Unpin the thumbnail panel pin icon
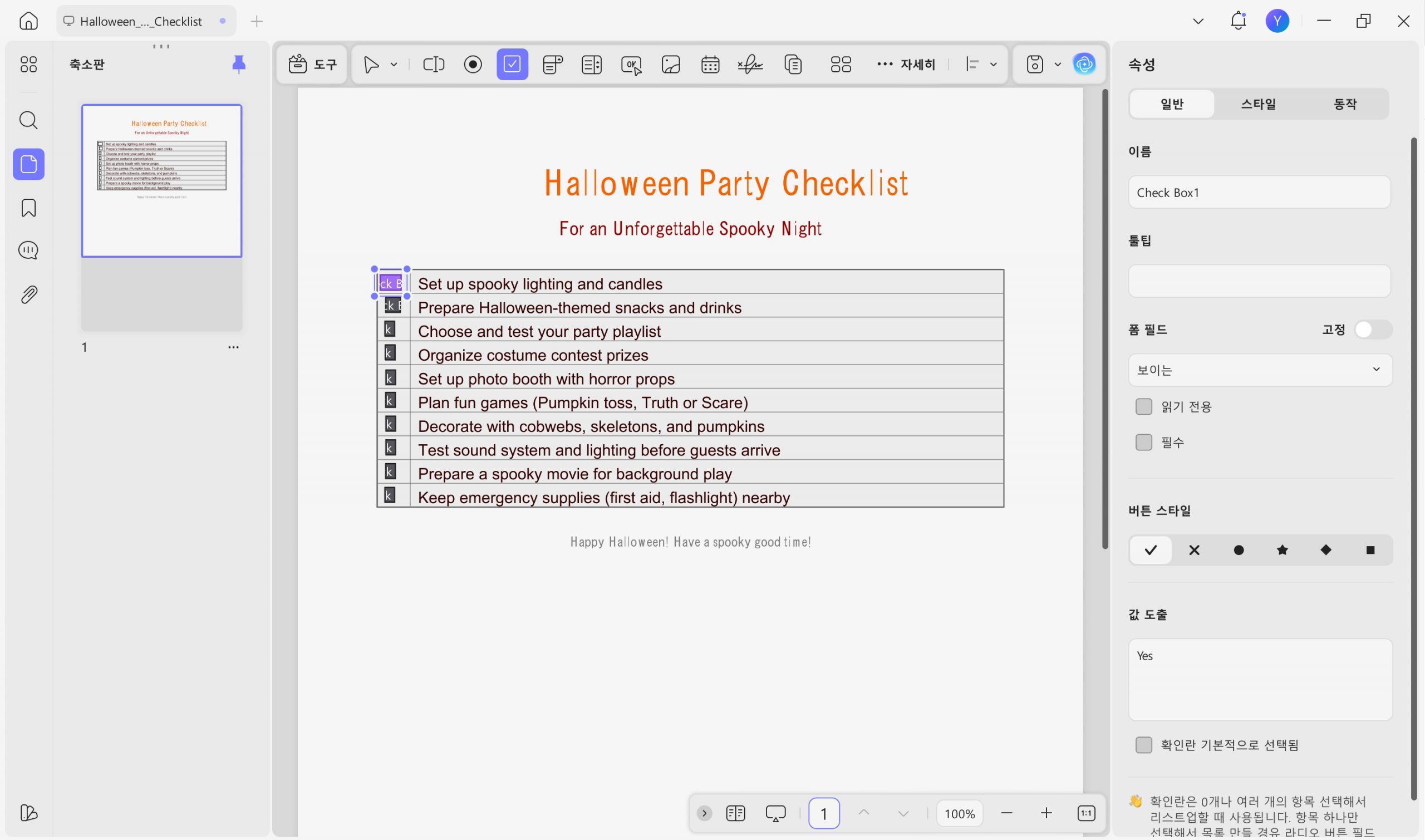The image size is (1425, 840). coord(239,65)
